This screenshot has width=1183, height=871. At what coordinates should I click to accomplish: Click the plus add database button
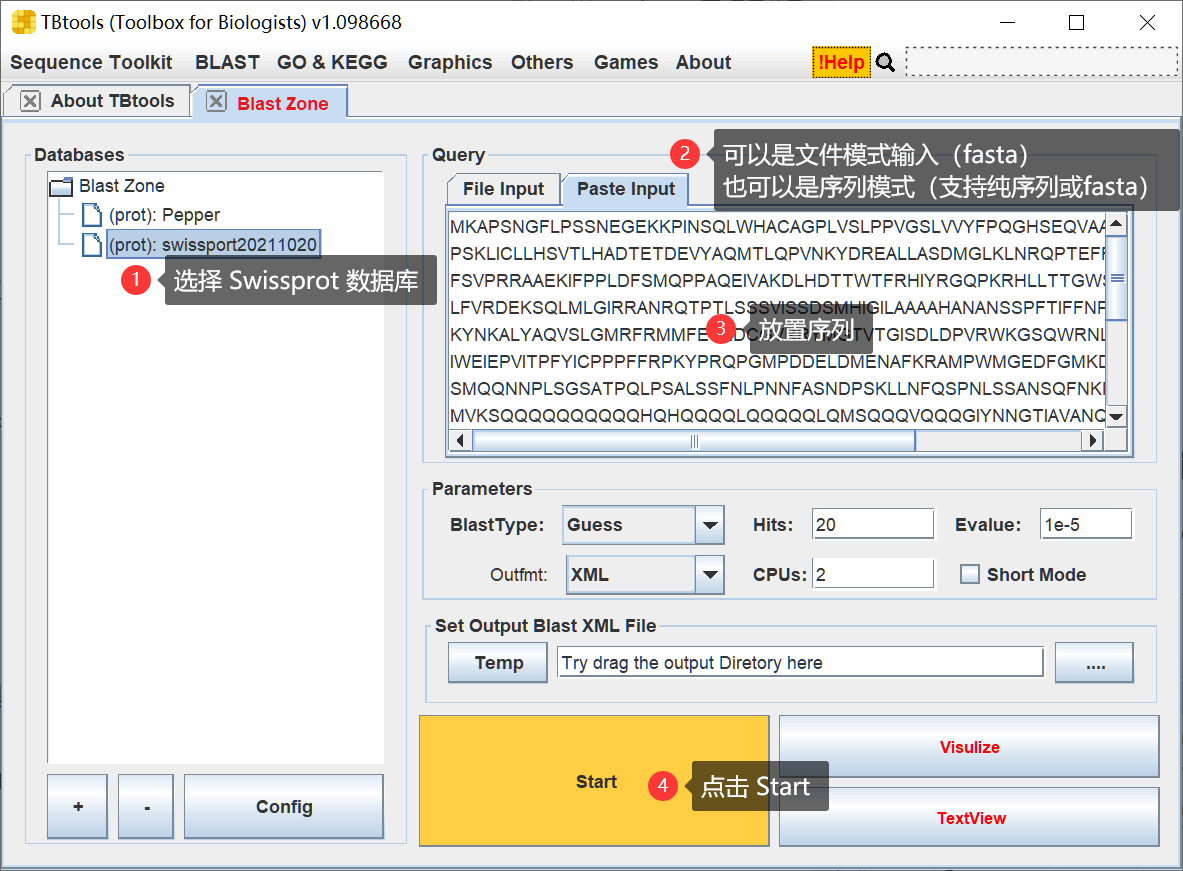pyautogui.click(x=77, y=807)
